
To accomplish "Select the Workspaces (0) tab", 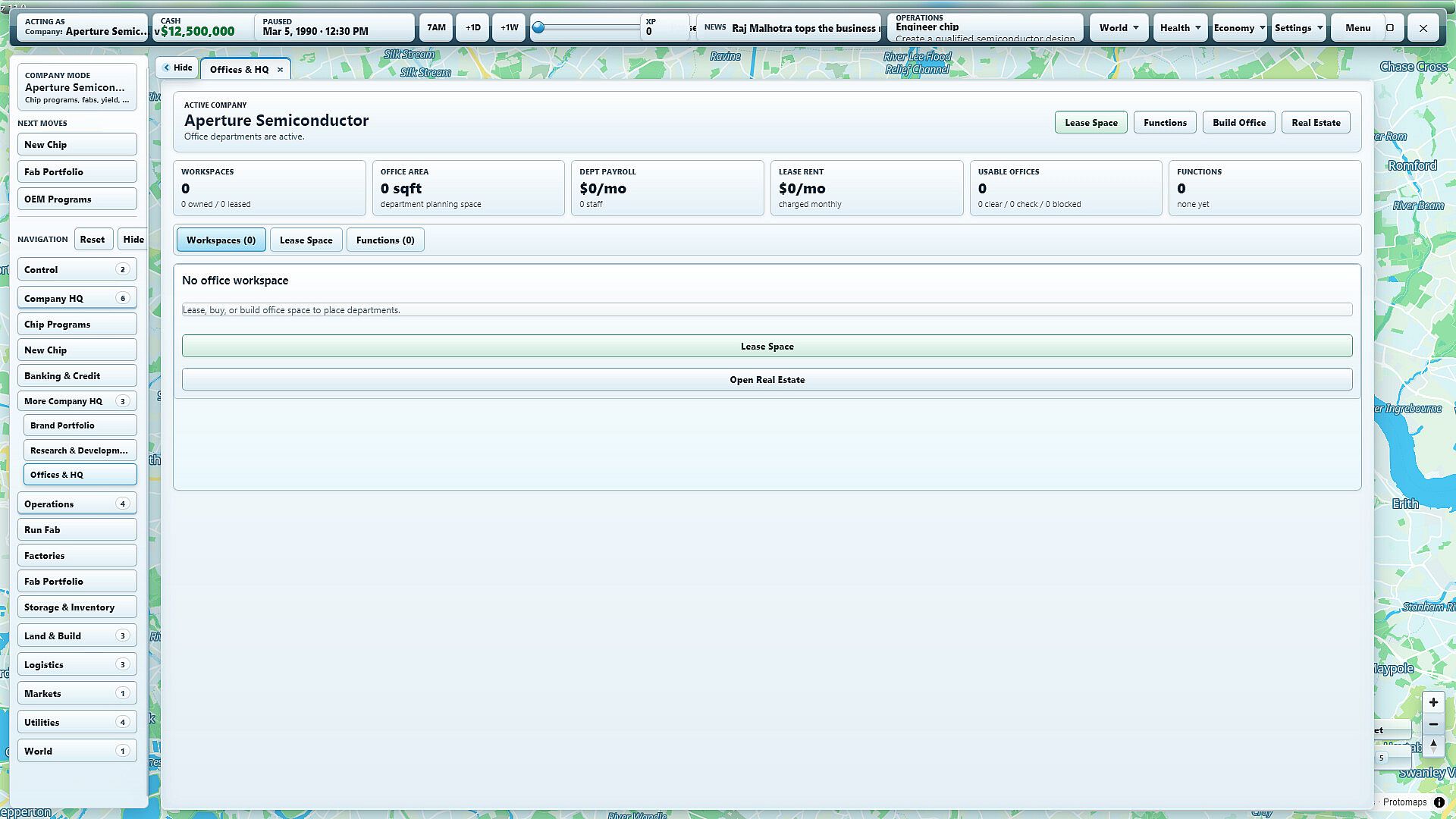I will pos(221,240).
